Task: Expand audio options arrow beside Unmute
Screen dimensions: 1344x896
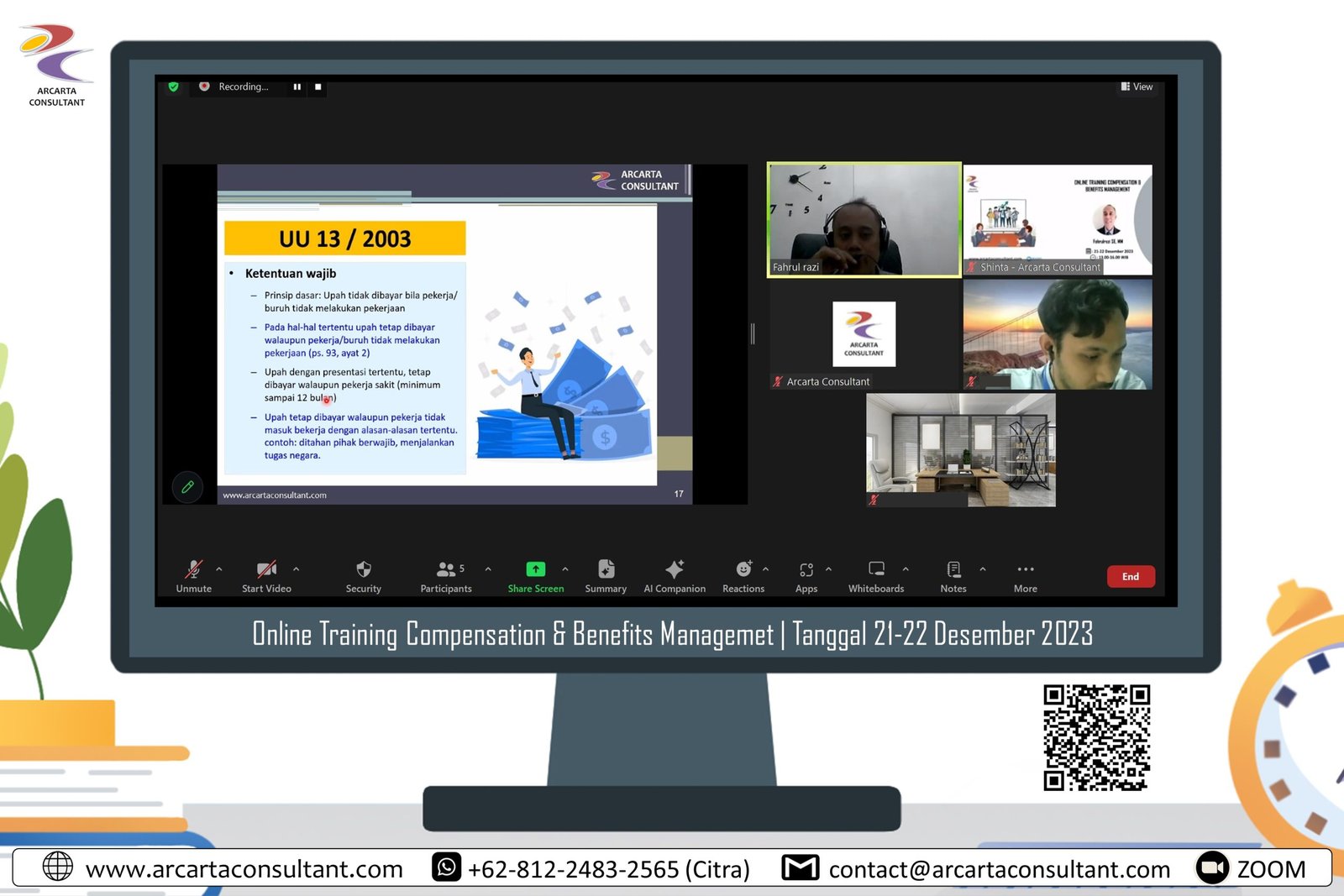Action: click(219, 569)
